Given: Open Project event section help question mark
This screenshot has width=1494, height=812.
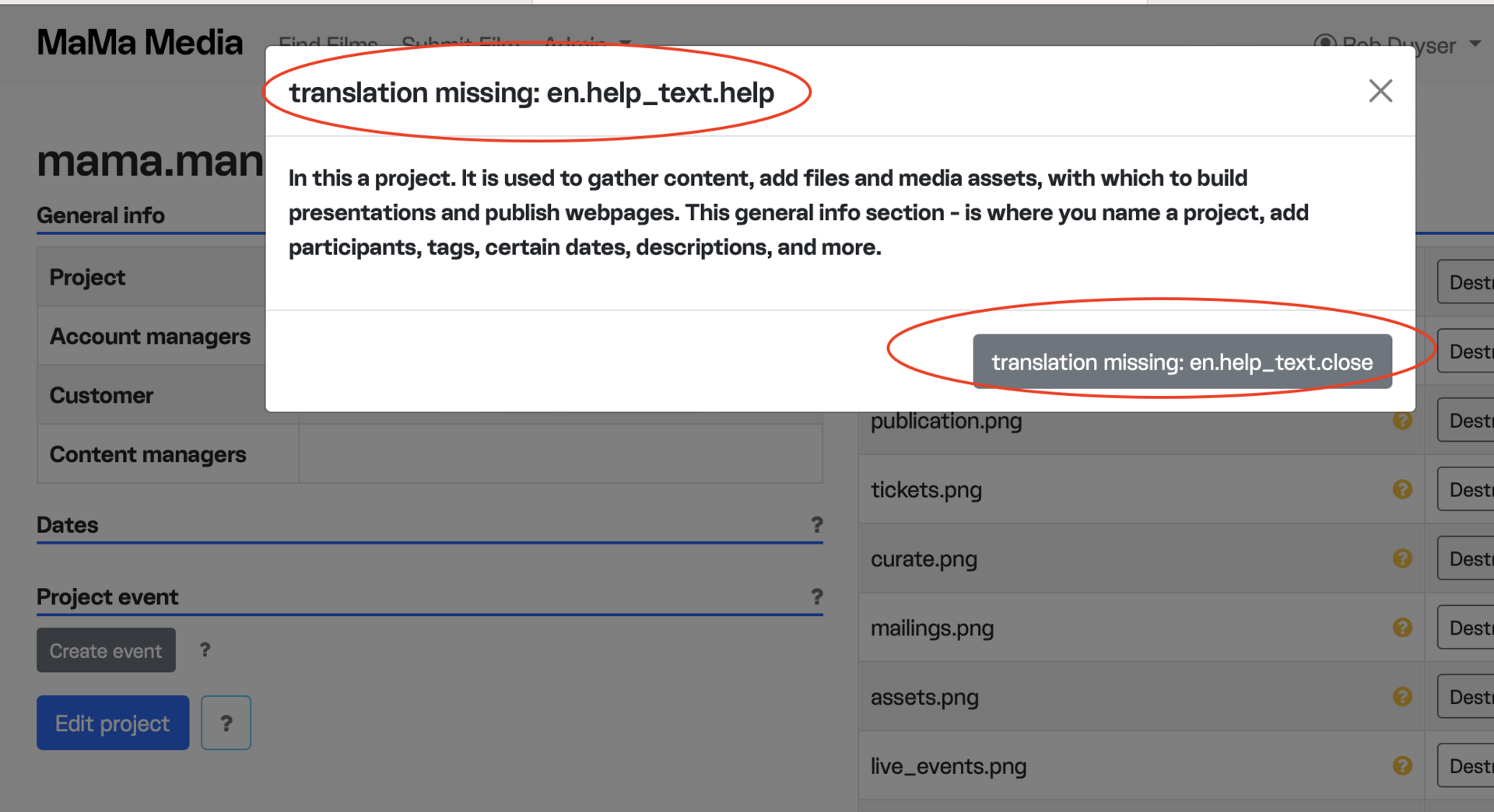Looking at the screenshot, I should tap(816, 597).
